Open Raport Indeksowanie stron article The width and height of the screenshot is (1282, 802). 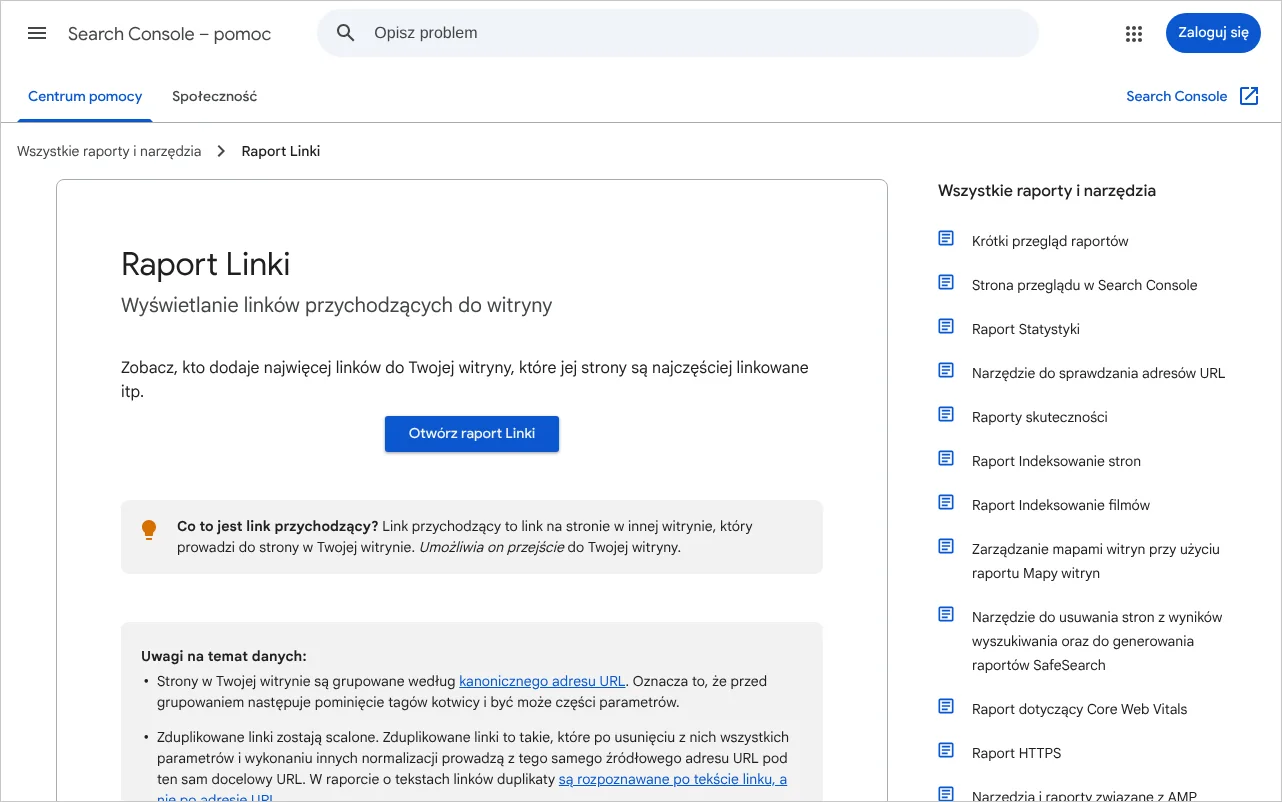point(1056,461)
